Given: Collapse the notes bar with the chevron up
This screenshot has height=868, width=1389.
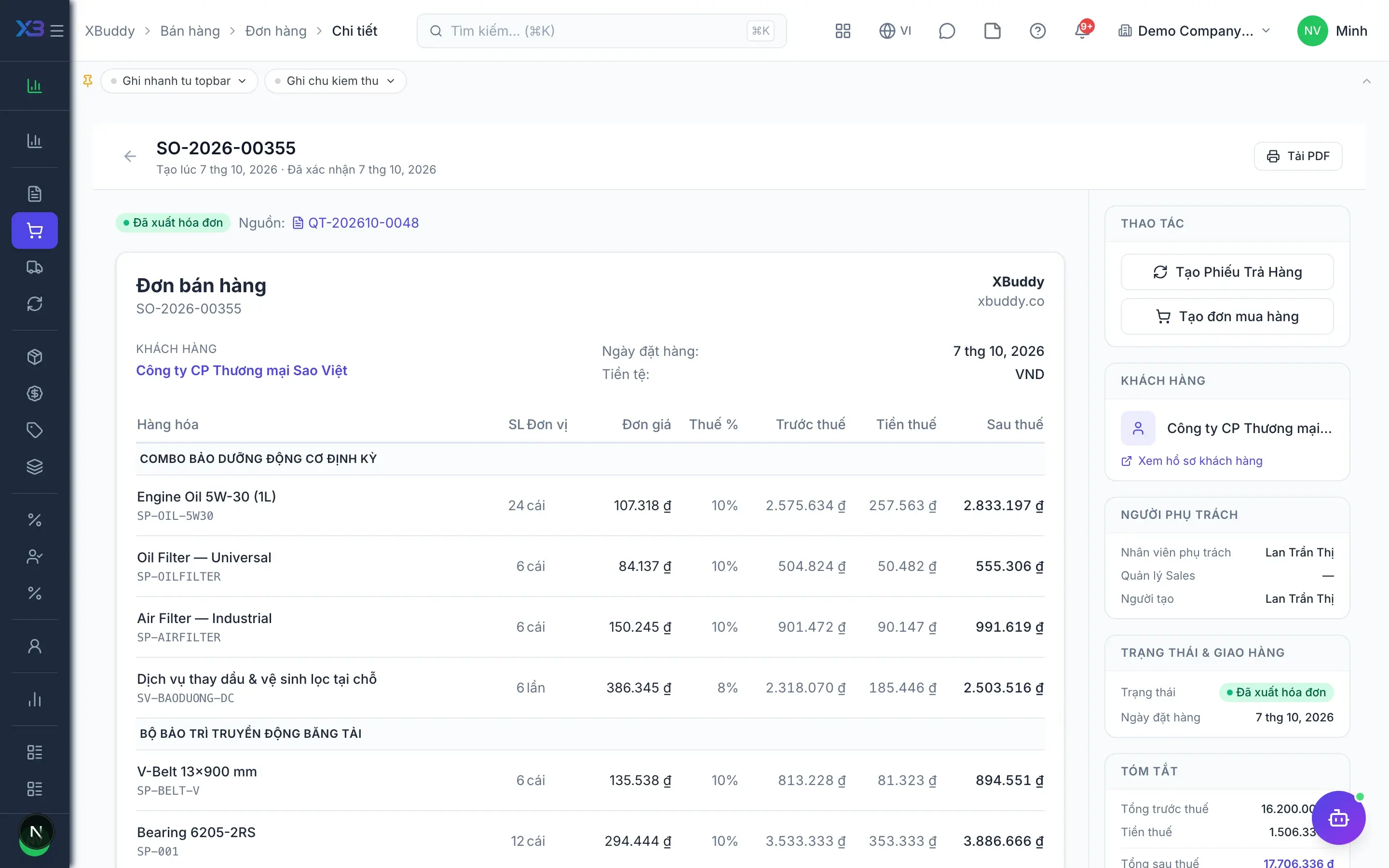Looking at the screenshot, I should [x=1367, y=81].
